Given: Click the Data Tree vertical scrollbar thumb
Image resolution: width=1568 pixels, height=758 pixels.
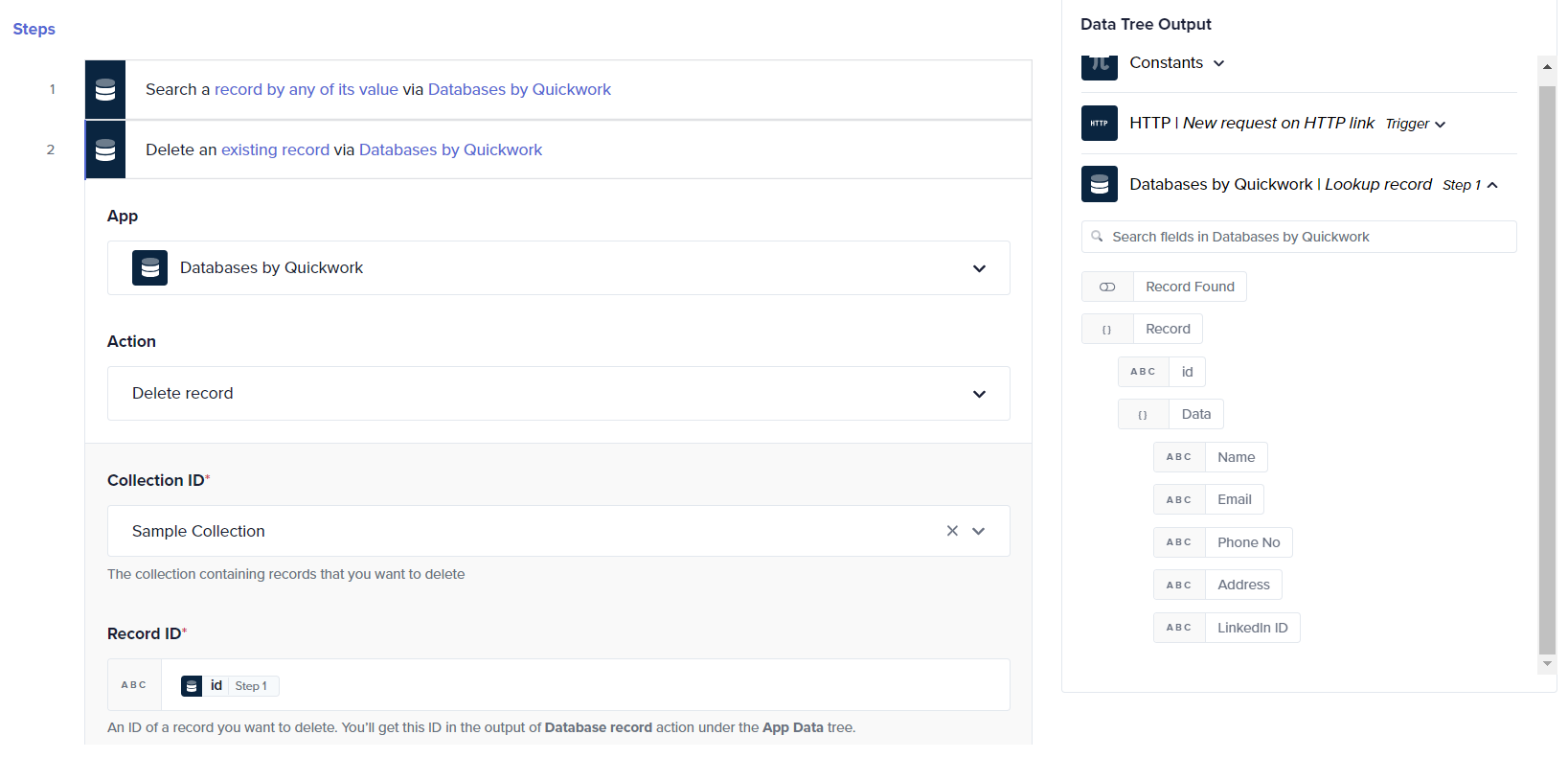Looking at the screenshot, I should tap(1547, 369).
